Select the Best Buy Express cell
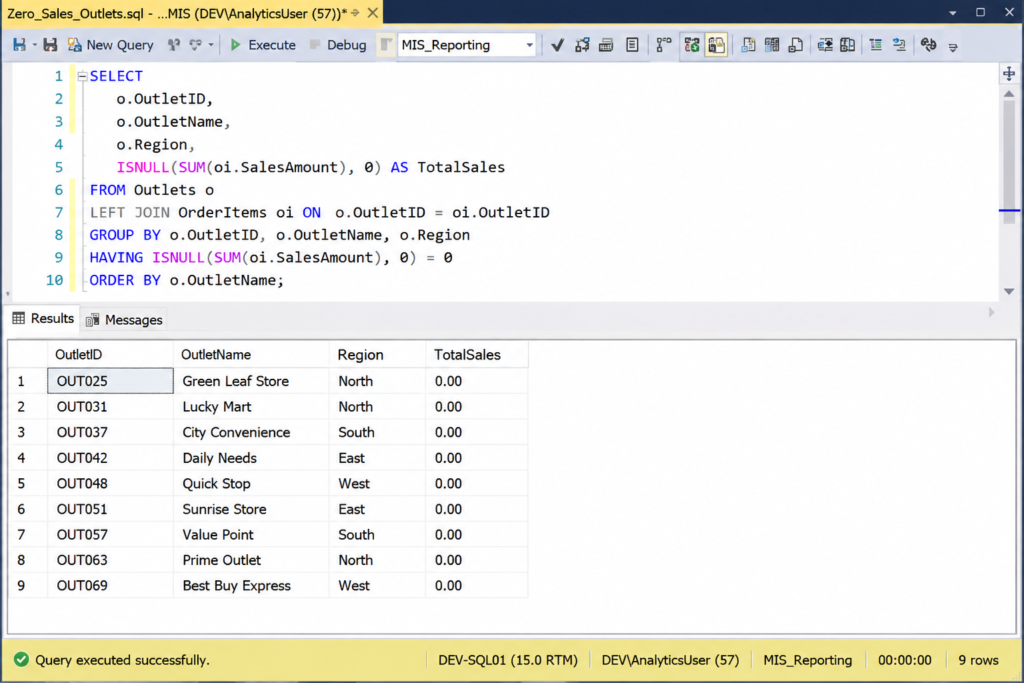The width and height of the screenshot is (1024, 683). [251, 585]
